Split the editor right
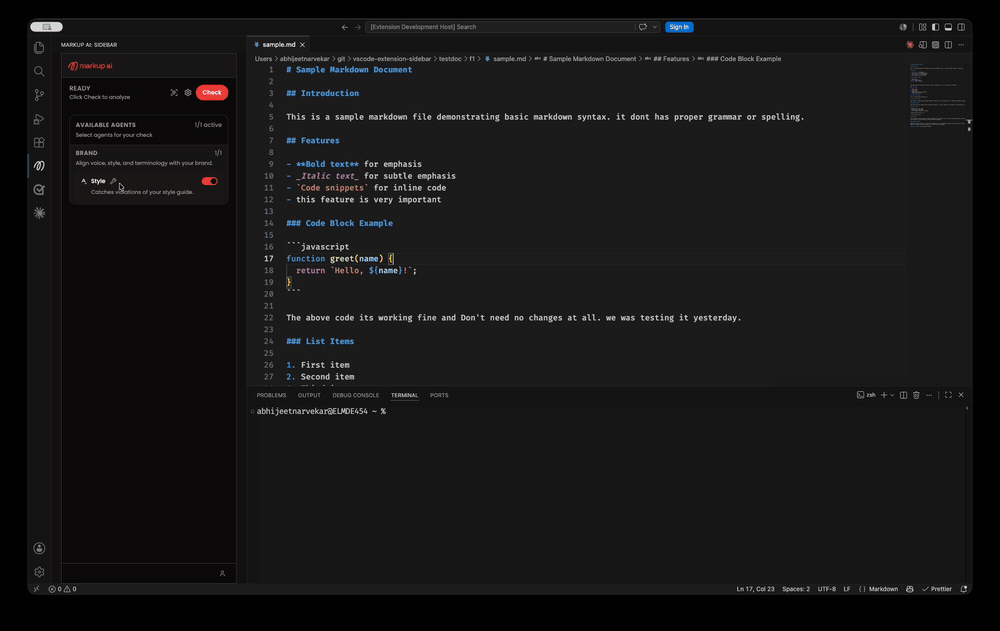The width and height of the screenshot is (1000, 631). click(x=948, y=45)
